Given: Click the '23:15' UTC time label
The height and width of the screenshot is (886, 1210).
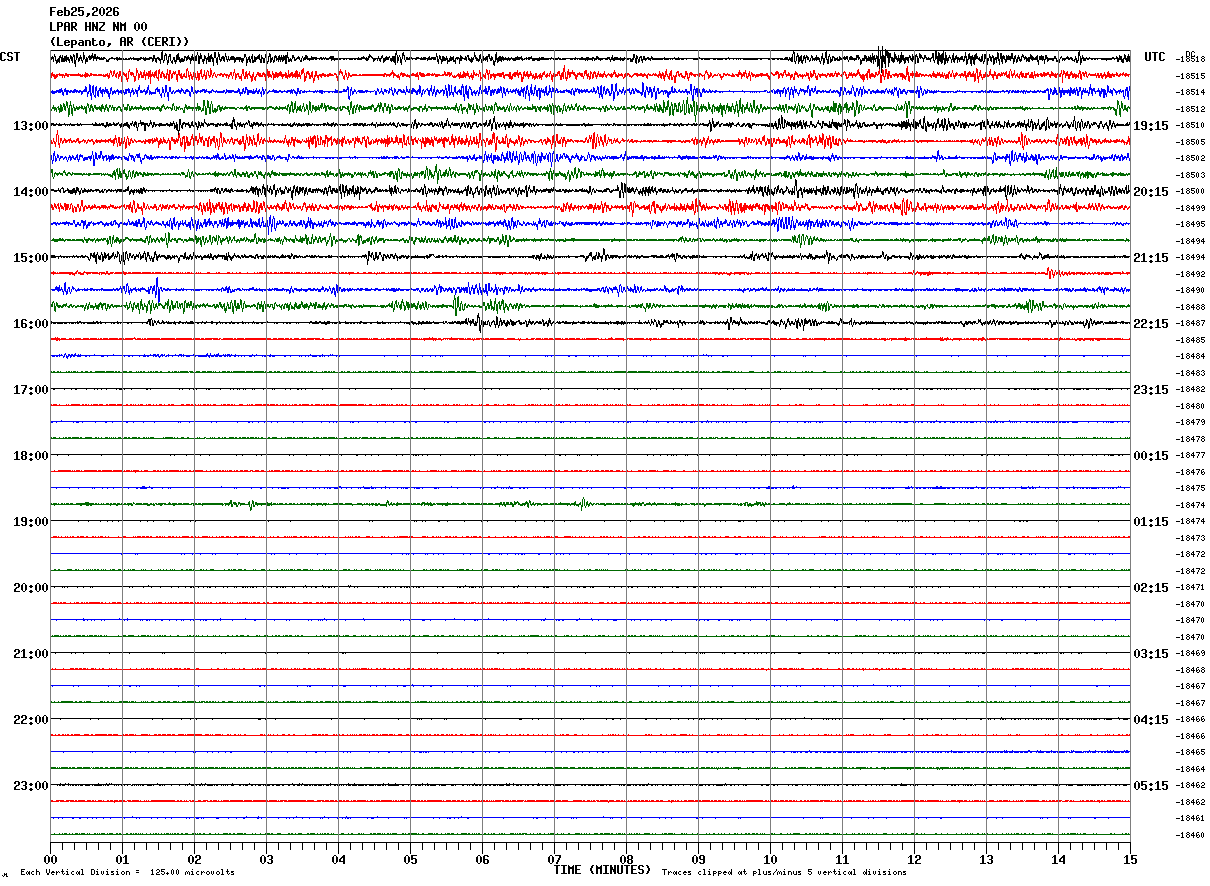Looking at the screenshot, I should coord(1151,390).
